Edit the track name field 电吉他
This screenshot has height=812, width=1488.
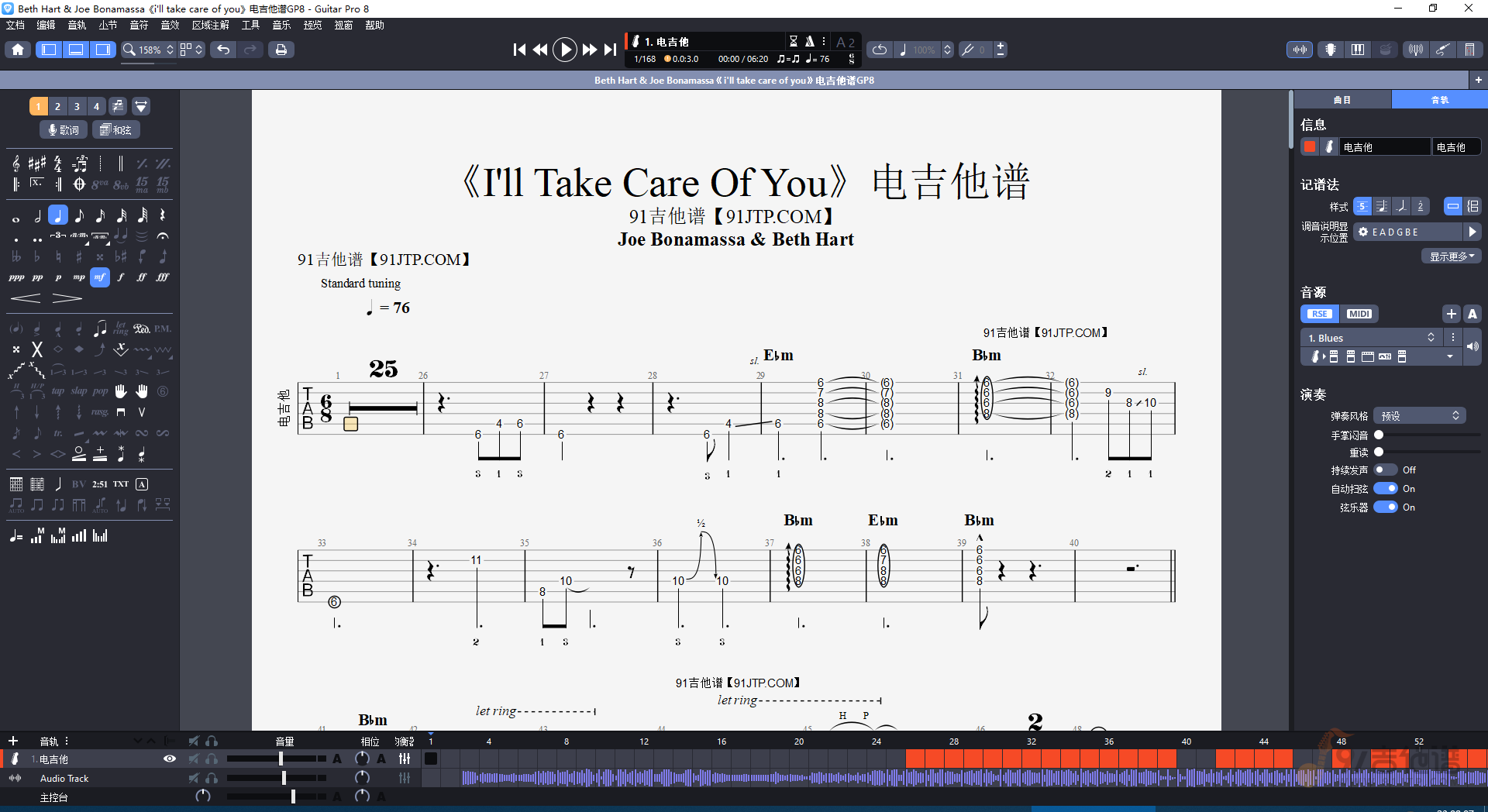click(x=1384, y=146)
